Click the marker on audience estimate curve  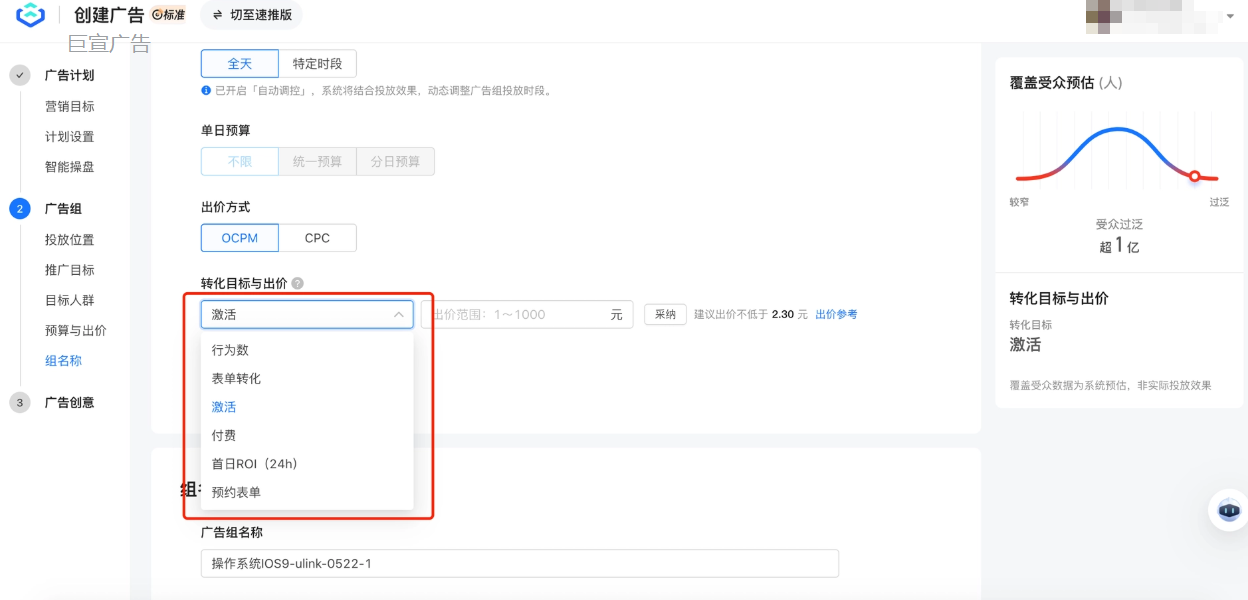(x=1194, y=176)
